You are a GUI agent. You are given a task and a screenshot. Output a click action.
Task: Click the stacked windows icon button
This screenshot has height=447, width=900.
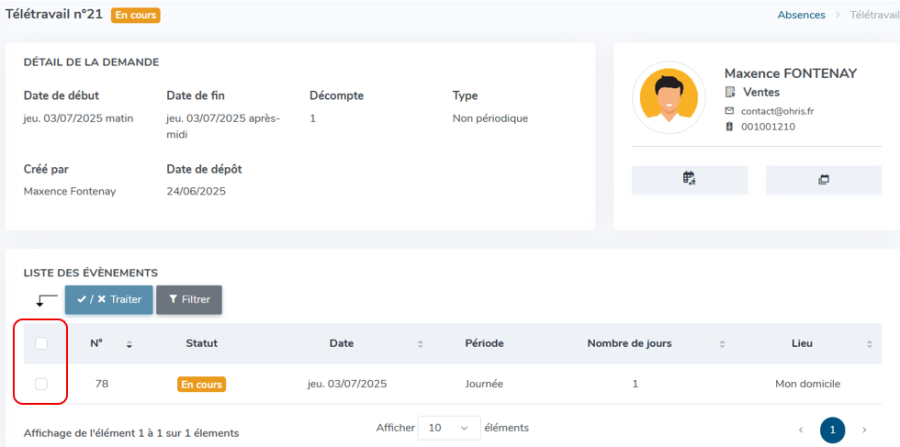(x=824, y=180)
